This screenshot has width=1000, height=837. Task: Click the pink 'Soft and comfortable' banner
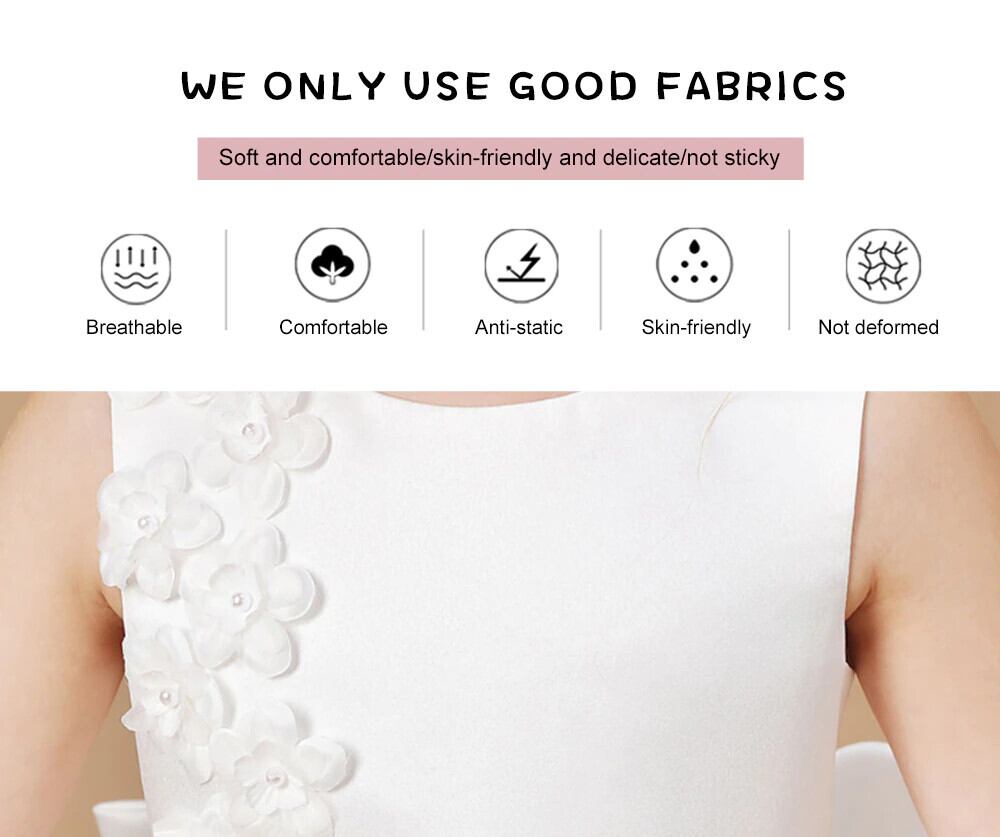[x=500, y=158]
